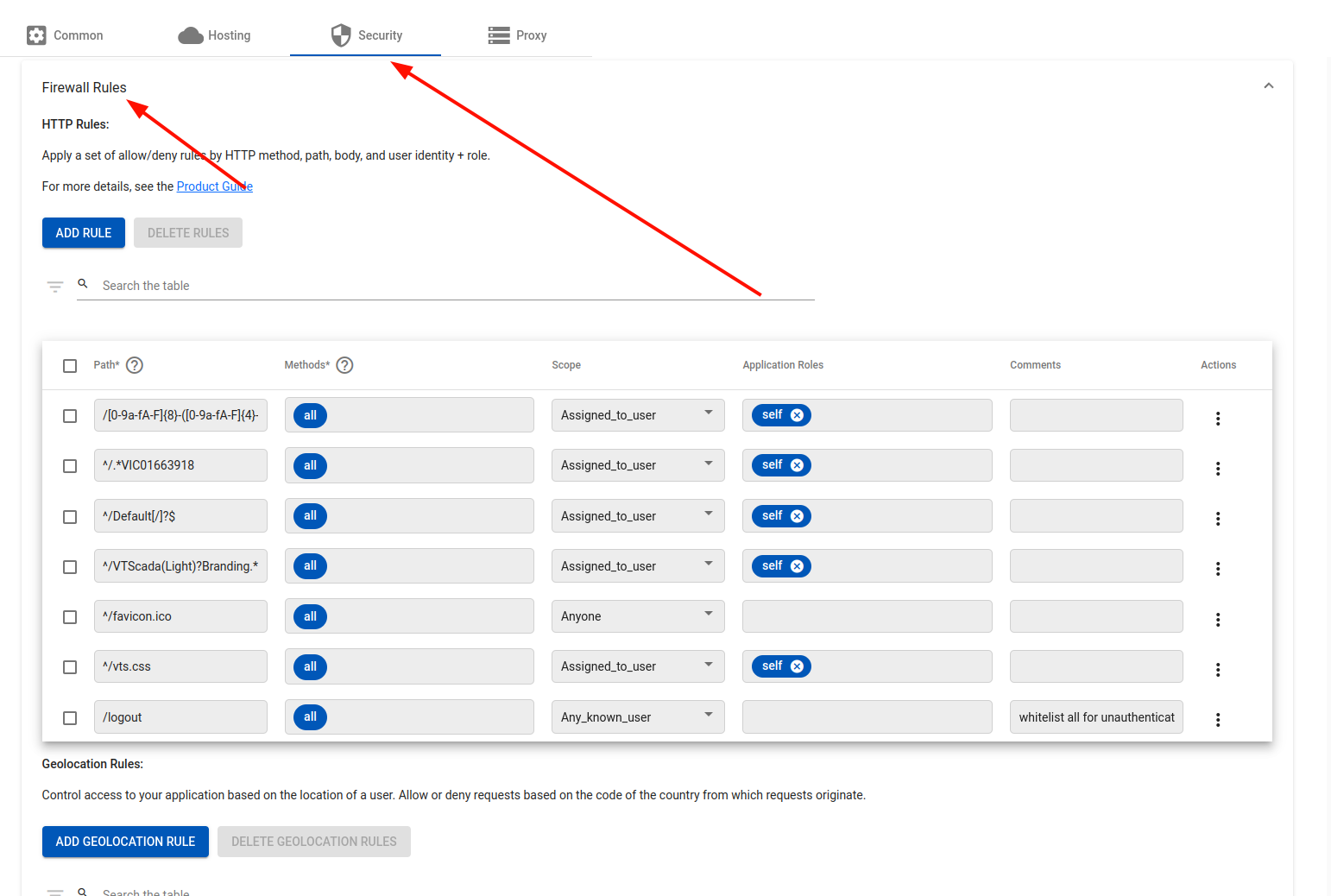Open the three-dot menu for the ^/.*VIC01663918 rule

coord(1217,469)
